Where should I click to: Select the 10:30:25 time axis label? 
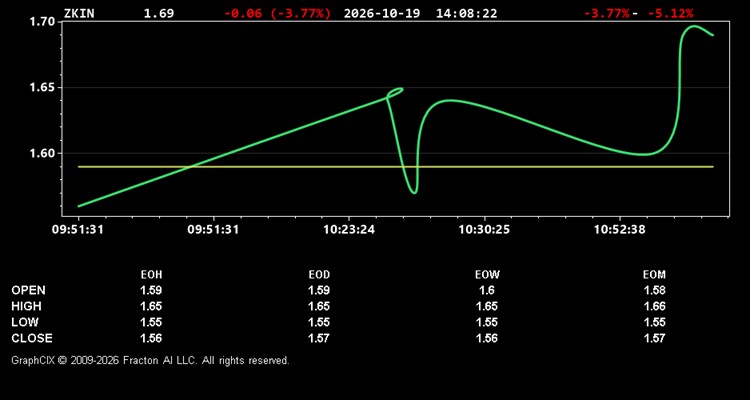(x=484, y=230)
